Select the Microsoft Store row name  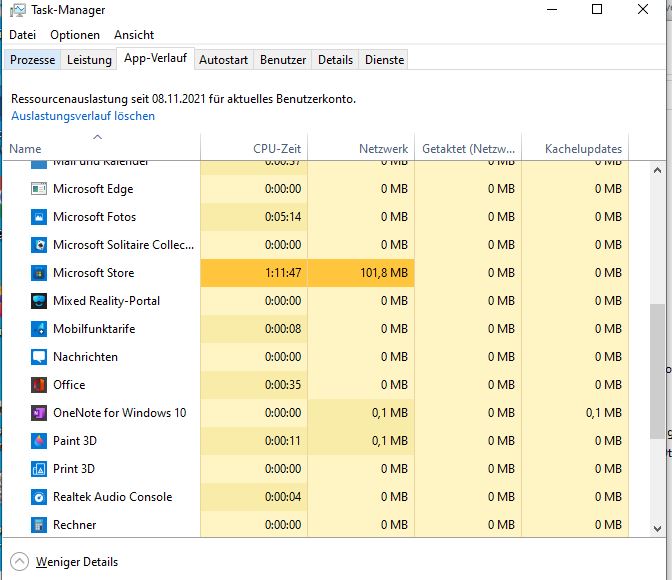93,273
